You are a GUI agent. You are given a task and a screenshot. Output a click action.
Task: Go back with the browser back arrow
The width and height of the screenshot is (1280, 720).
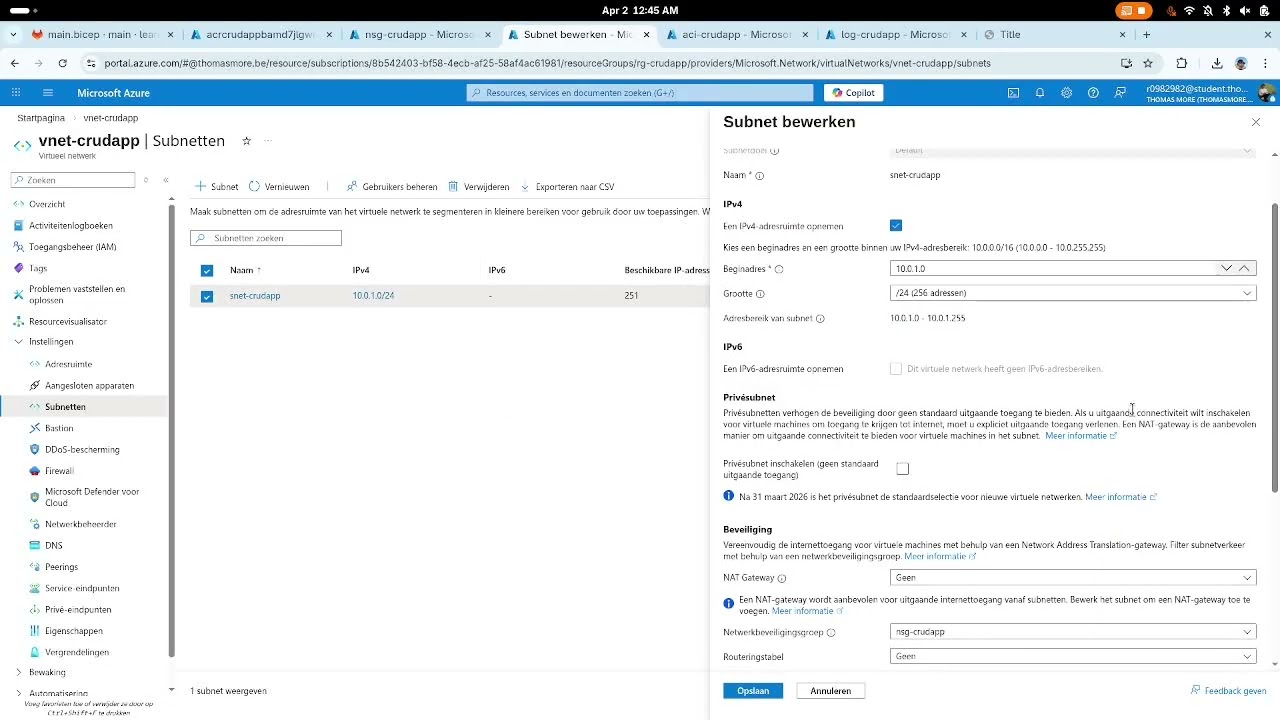click(x=15, y=63)
